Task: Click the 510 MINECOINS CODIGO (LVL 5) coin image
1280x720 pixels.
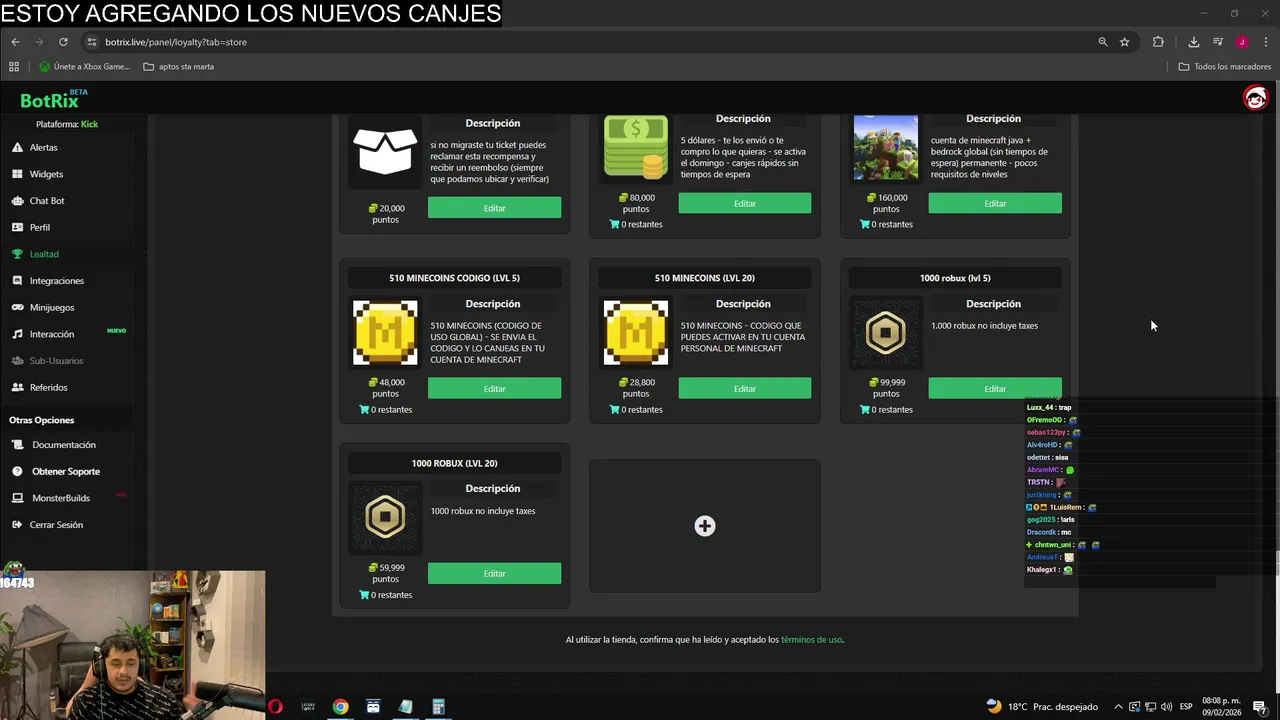Action: [385, 333]
